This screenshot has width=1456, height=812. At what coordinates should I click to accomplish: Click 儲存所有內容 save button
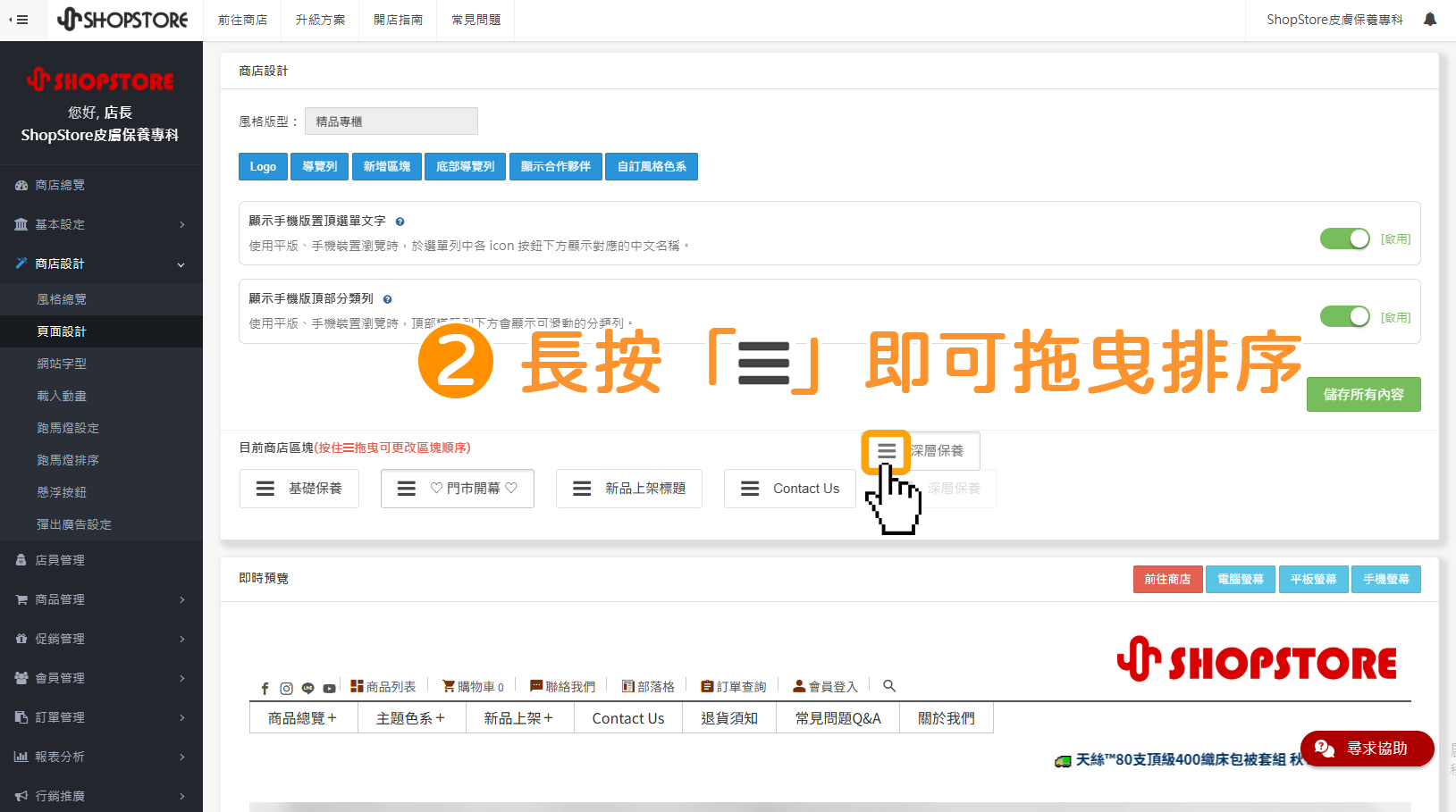1363,394
